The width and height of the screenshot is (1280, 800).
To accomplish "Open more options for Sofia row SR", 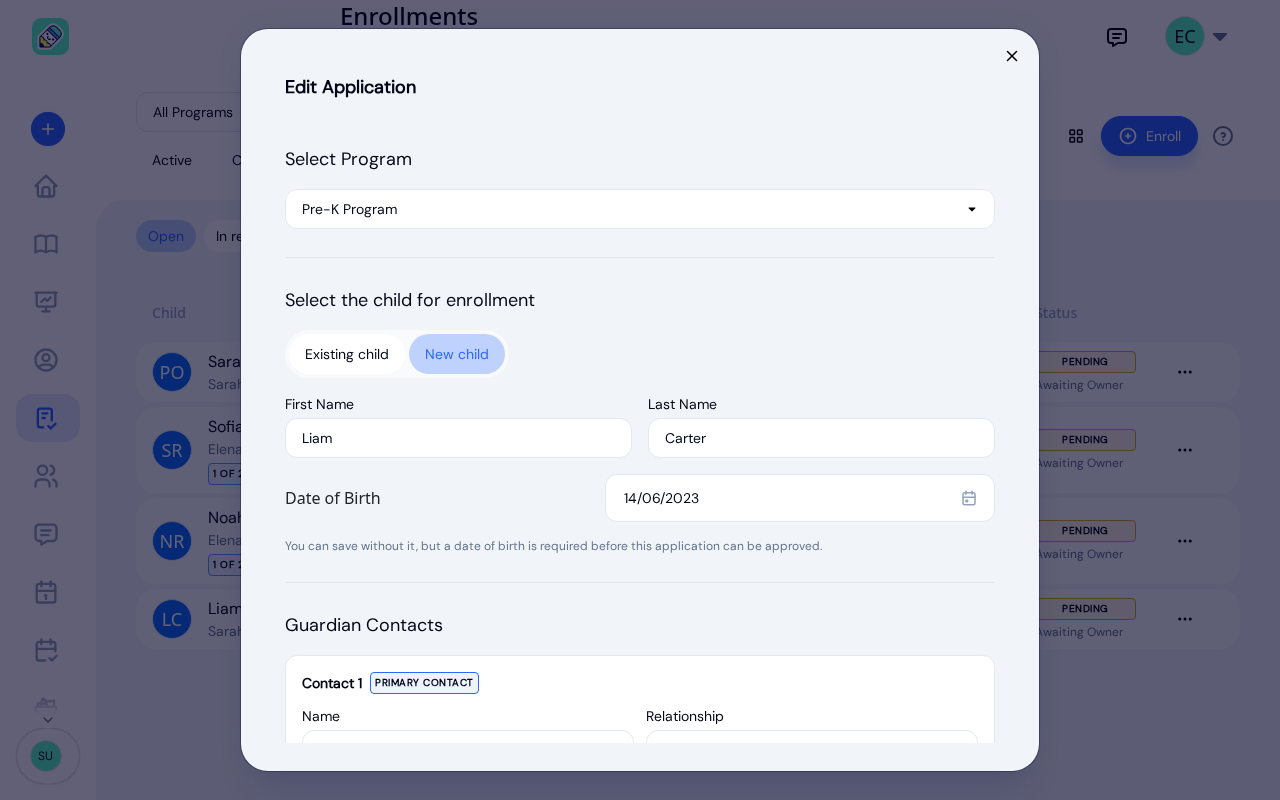I will [x=1185, y=450].
